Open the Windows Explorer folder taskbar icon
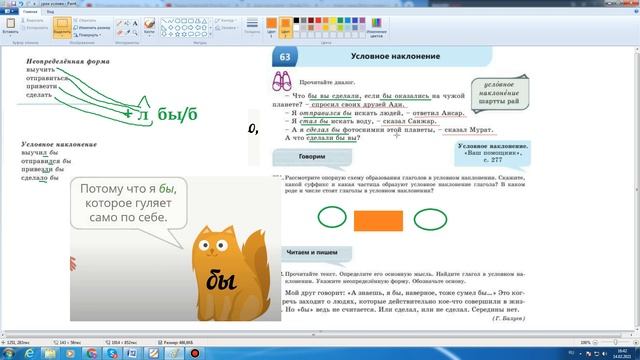The height and width of the screenshot is (360, 640). click(50, 353)
